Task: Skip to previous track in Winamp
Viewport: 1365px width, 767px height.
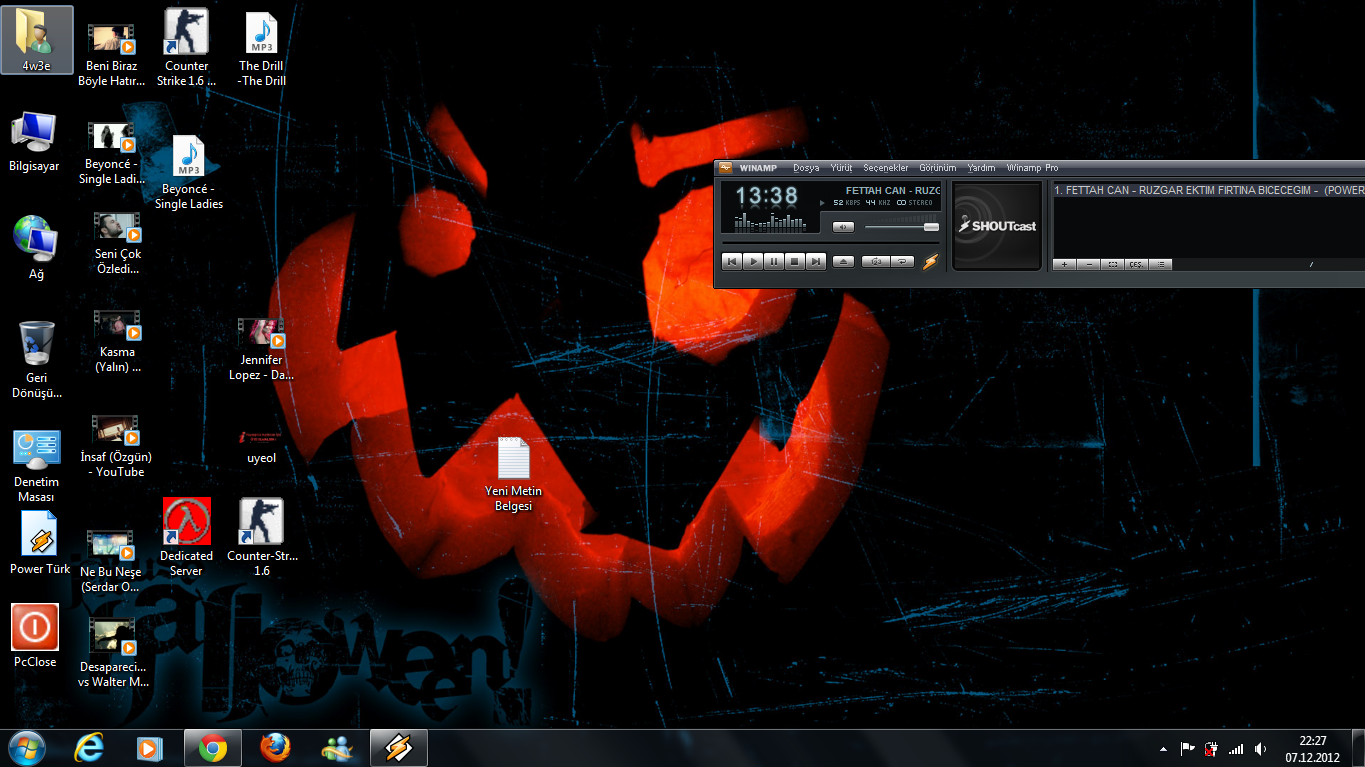Action: pyautogui.click(x=731, y=262)
